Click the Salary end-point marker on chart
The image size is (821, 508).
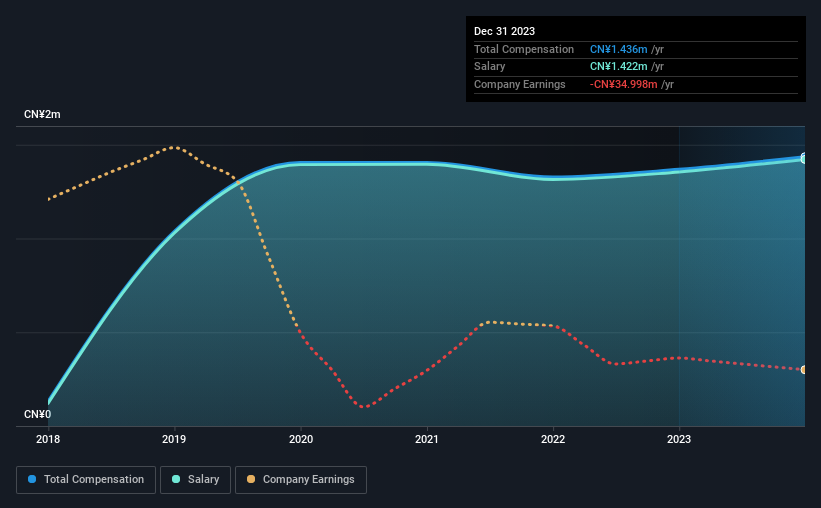click(x=803, y=159)
